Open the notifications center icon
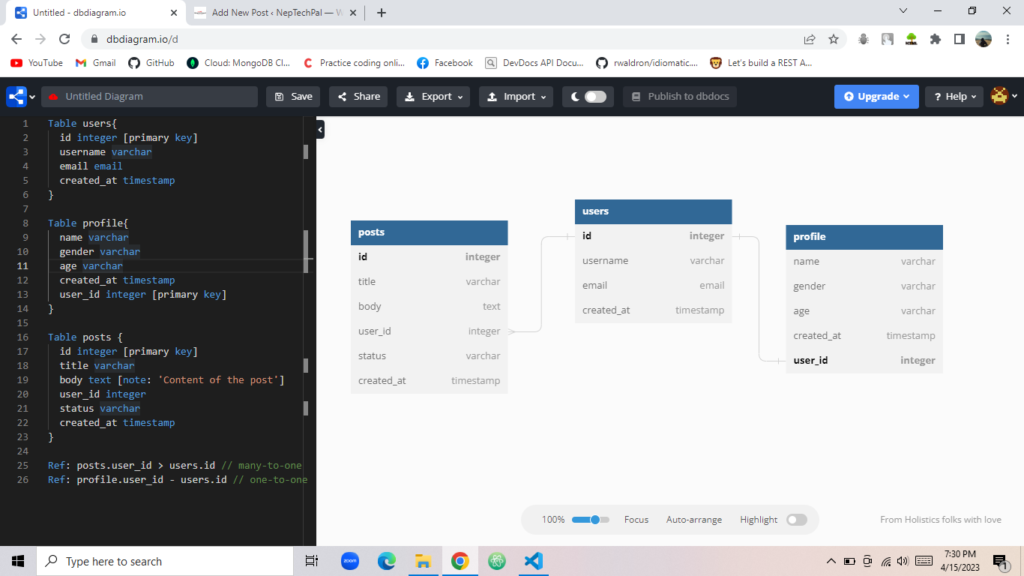This screenshot has width=1024, height=576. (x=1001, y=562)
